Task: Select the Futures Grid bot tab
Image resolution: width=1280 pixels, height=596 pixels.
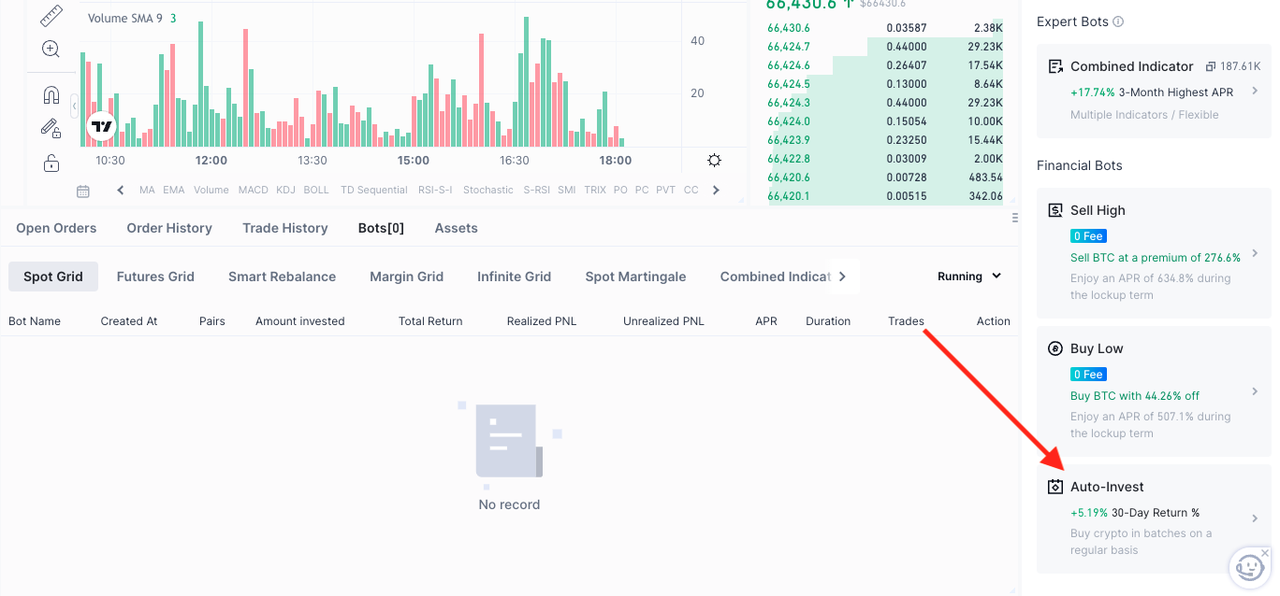Action: 155,276
